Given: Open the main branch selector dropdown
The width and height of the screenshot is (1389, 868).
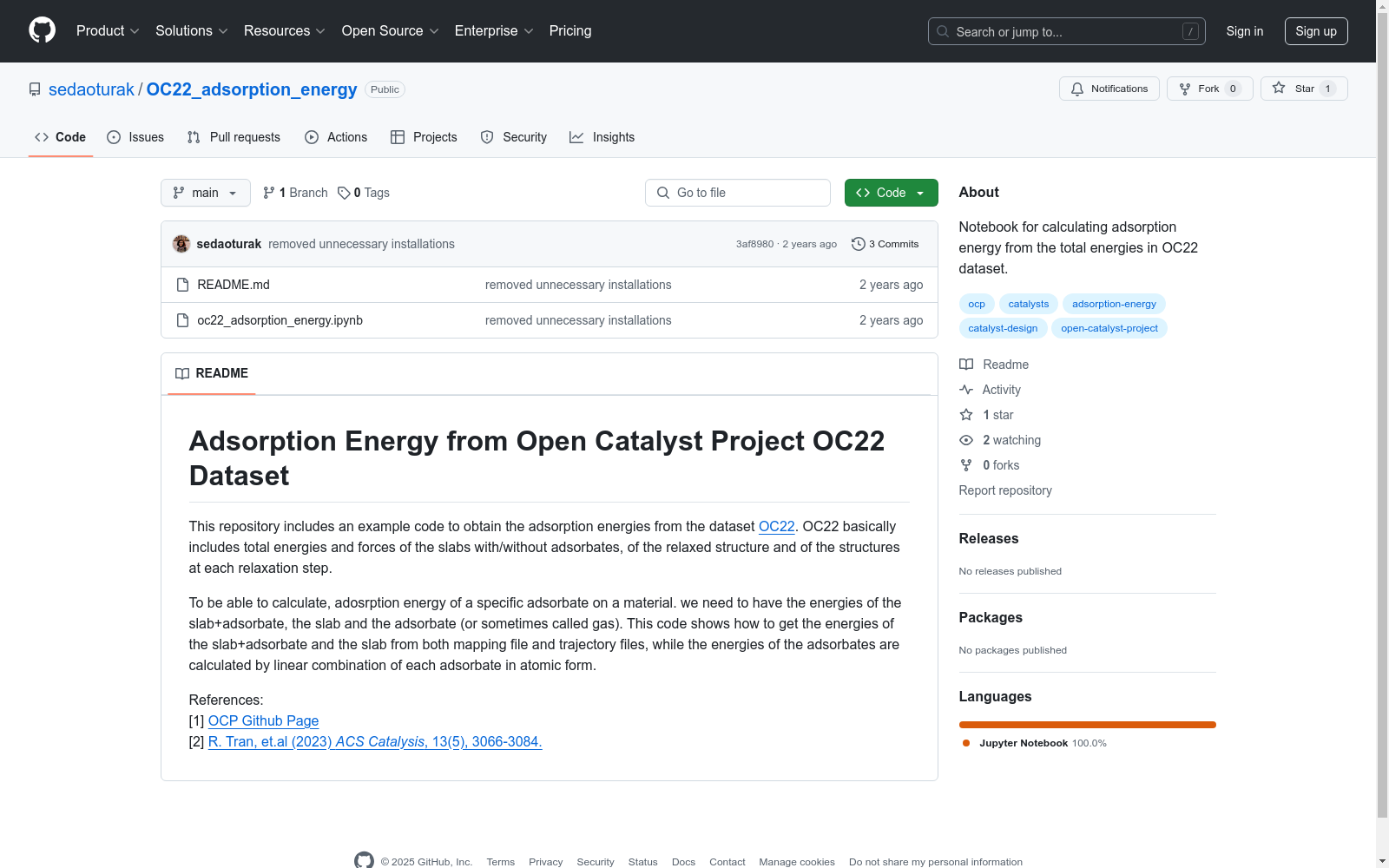Looking at the screenshot, I should pos(206,193).
